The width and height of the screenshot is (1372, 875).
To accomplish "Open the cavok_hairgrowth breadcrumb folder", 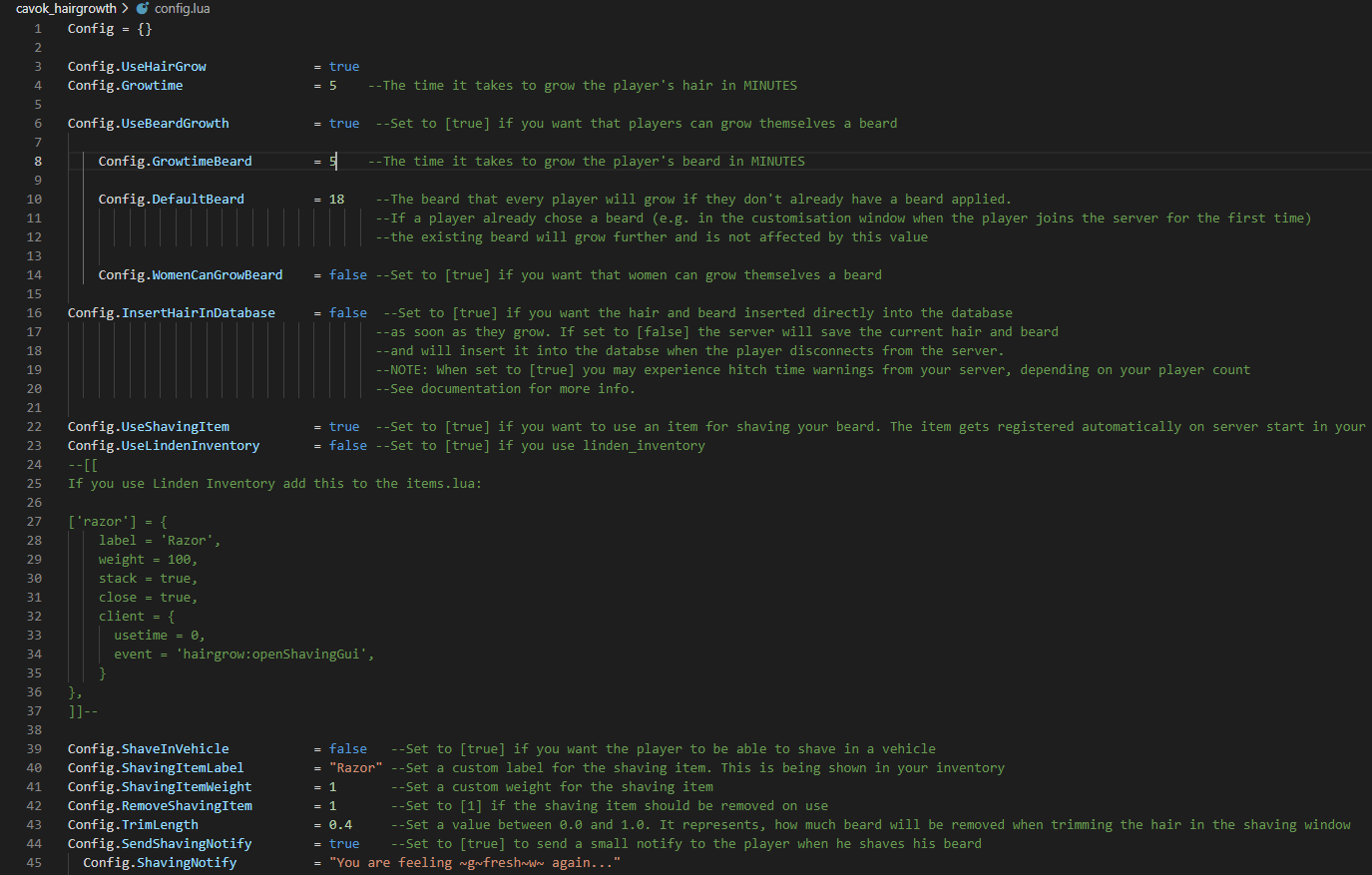I will pyautogui.click(x=66, y=8).
